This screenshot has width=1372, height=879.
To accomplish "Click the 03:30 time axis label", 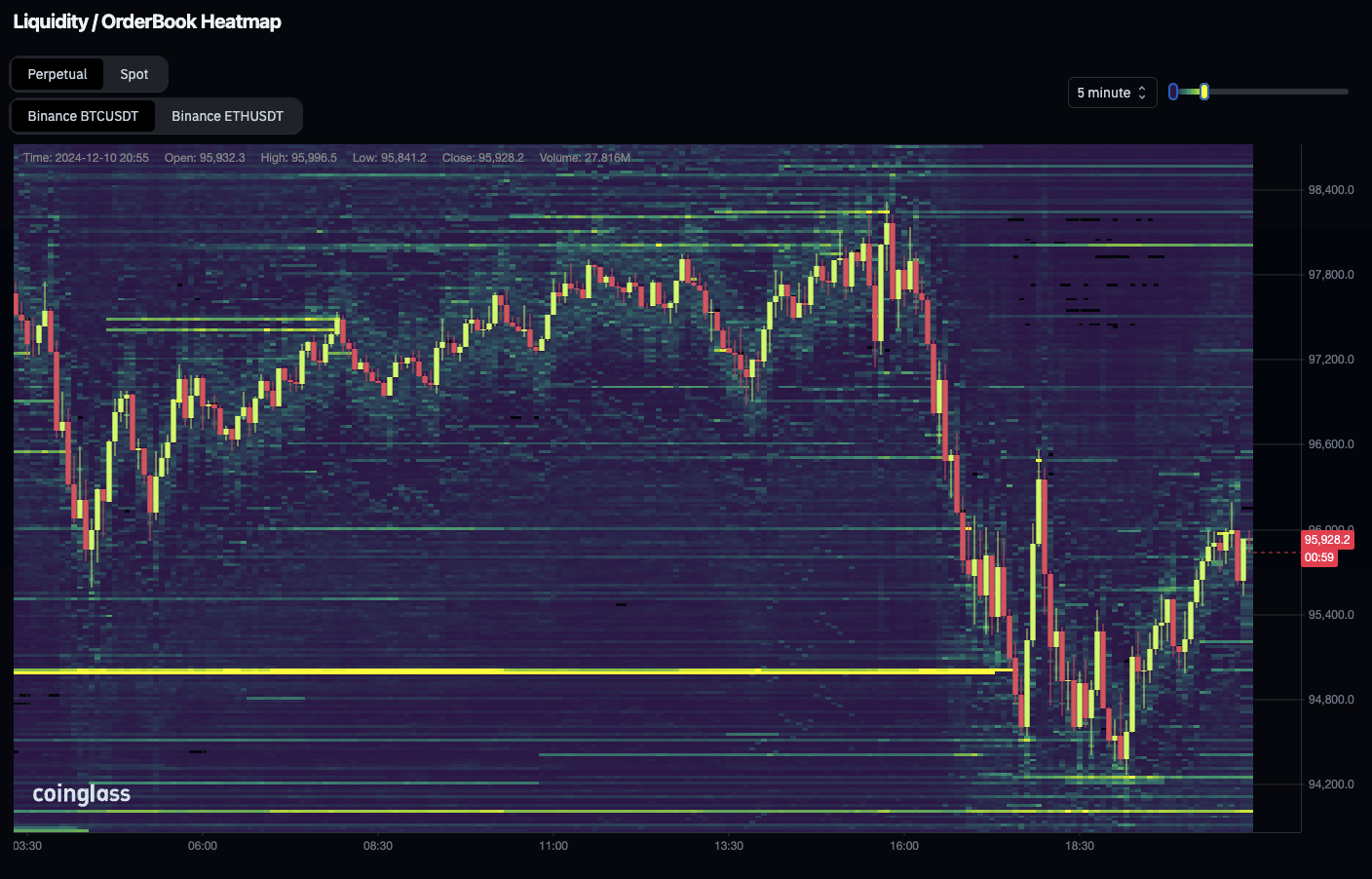I will point(27,846).
